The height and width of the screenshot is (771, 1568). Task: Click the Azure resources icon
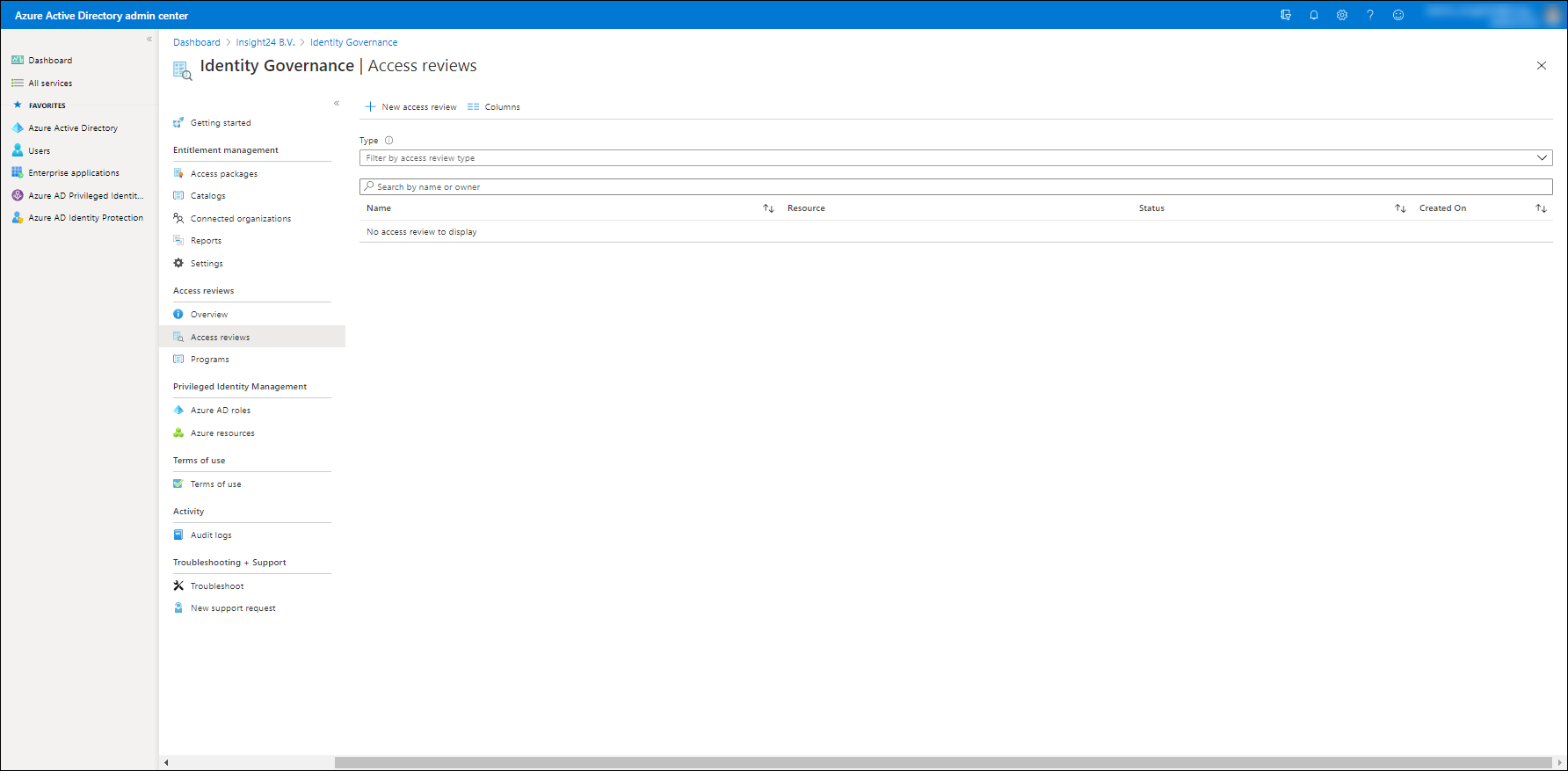178,433
